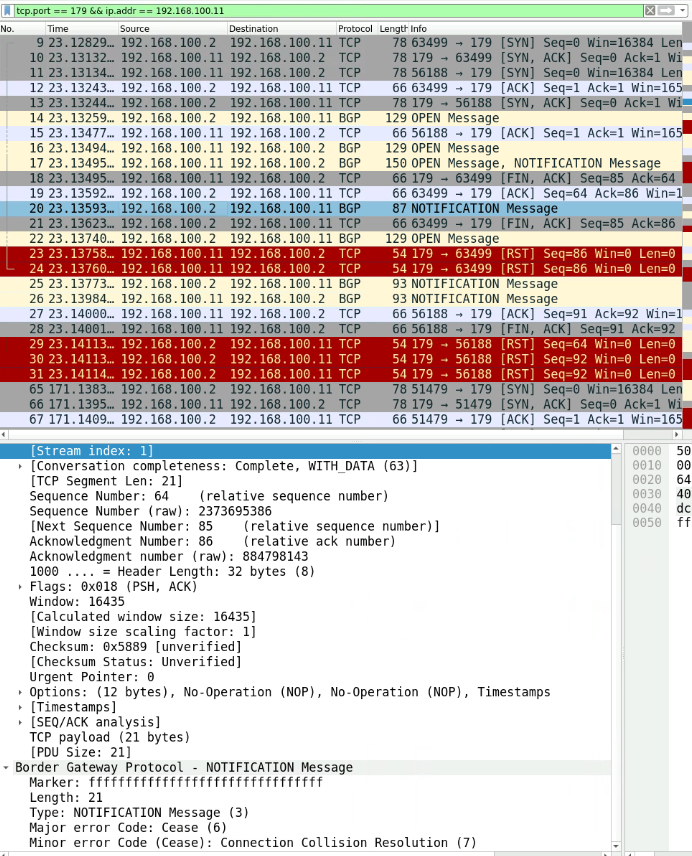
Task: Select packet 22 BGP OPEN Message
Action: (x=341, y=239)
